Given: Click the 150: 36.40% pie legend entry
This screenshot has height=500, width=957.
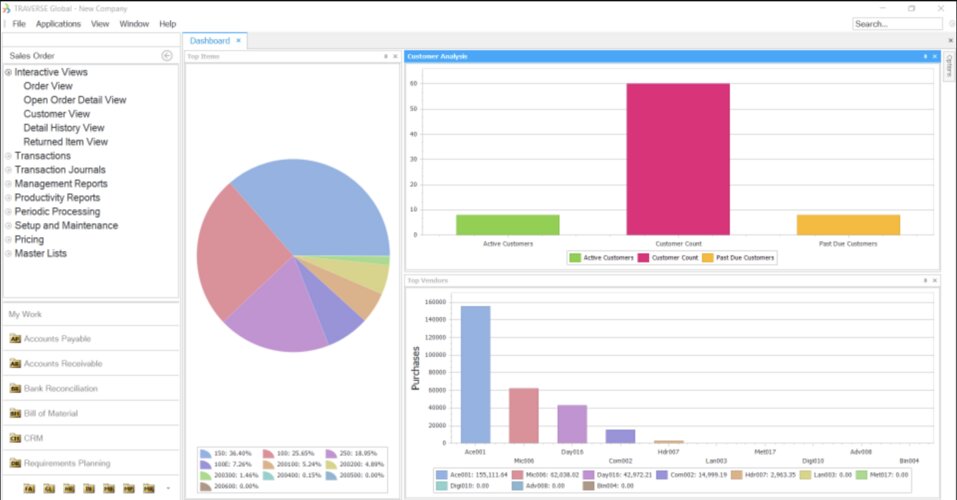Looking at the screenshot, I should click(226, 454).
